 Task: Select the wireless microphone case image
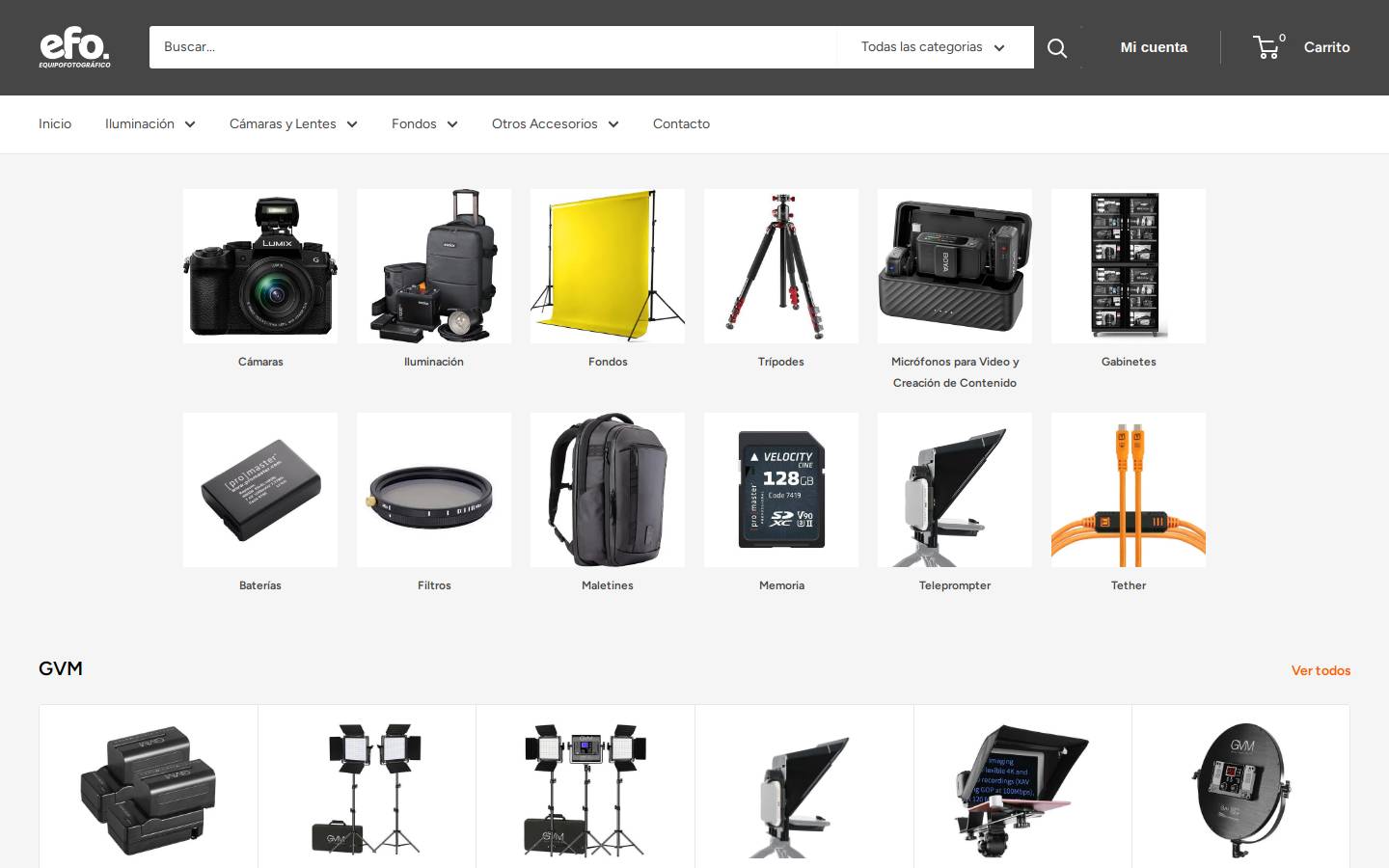click(x=955, y=266)
